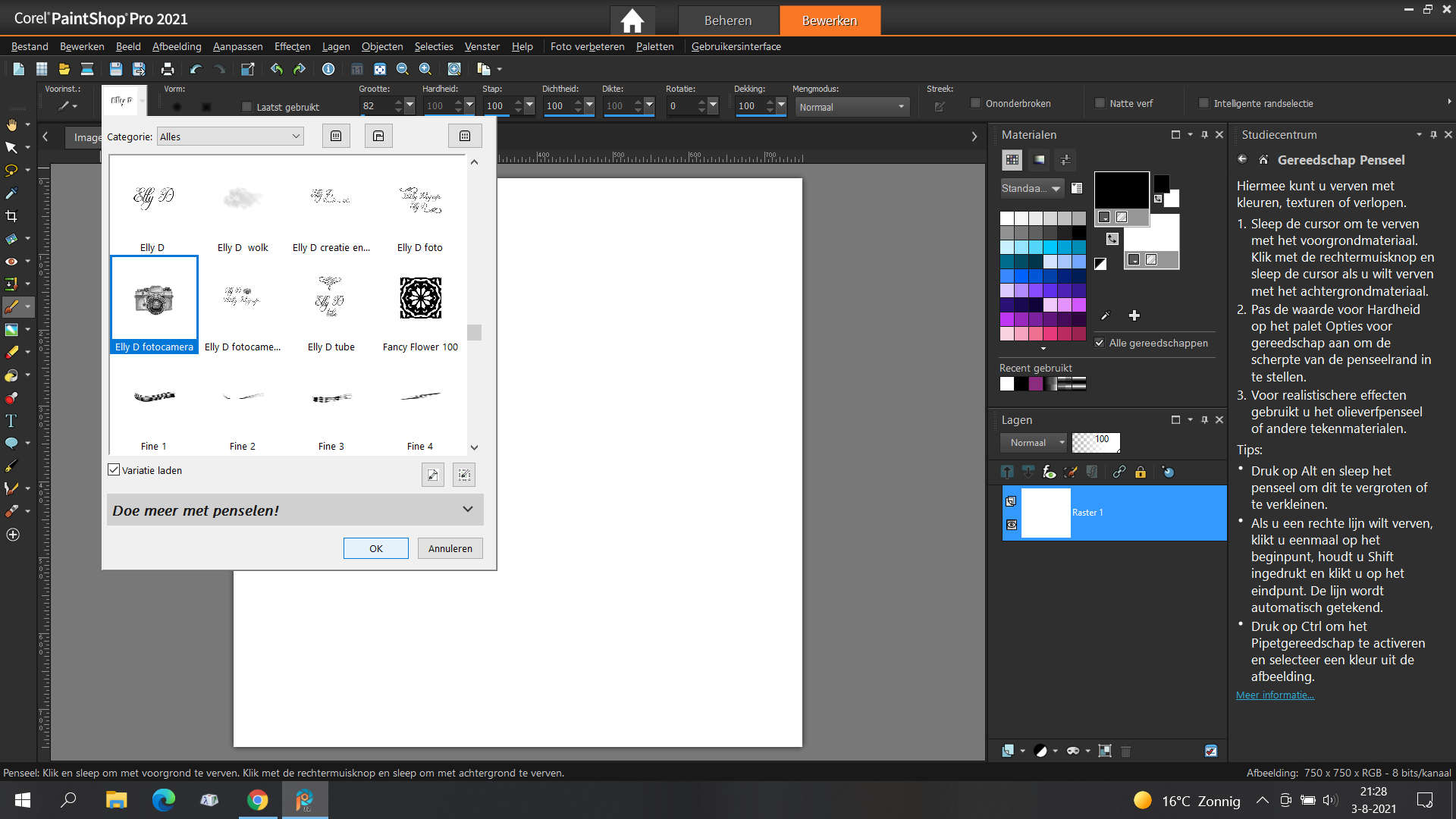The width and height of the screenshot is (1456, 819).
Task: Open the Effecten menu
Action: [292, 46]
